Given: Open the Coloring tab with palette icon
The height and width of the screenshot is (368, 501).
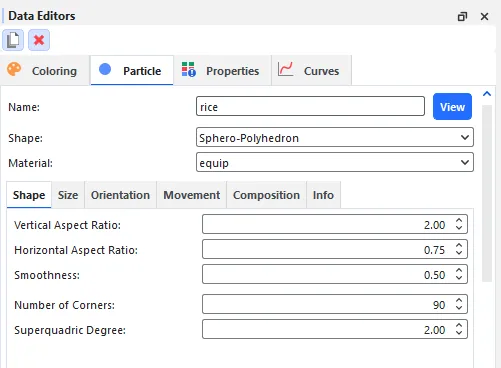Looking at the screenshot, I should point(45,71).
